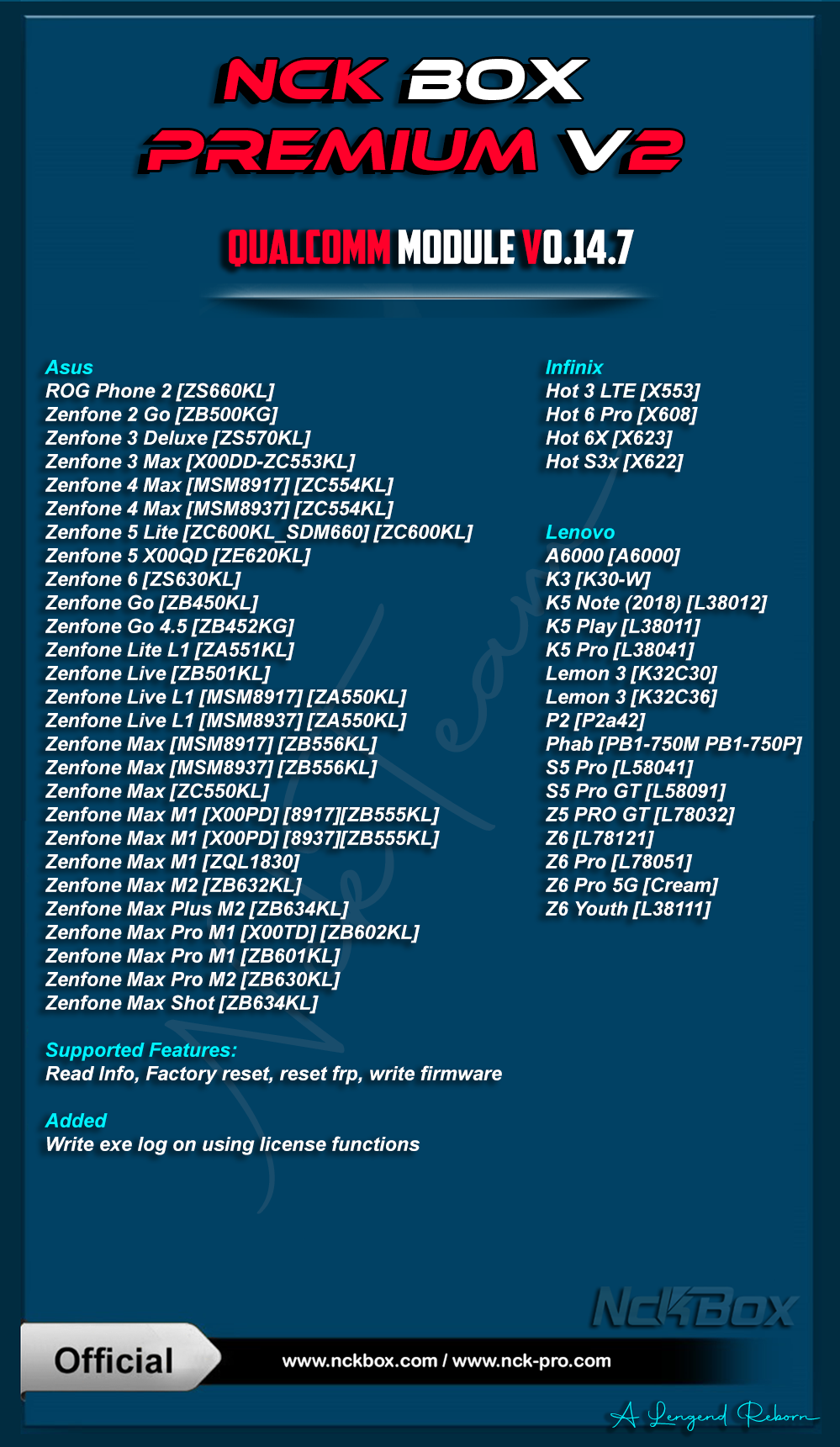
Task: Click Zenfone 6 [ZS630KL] entry
Action: [x=143, y=579]
